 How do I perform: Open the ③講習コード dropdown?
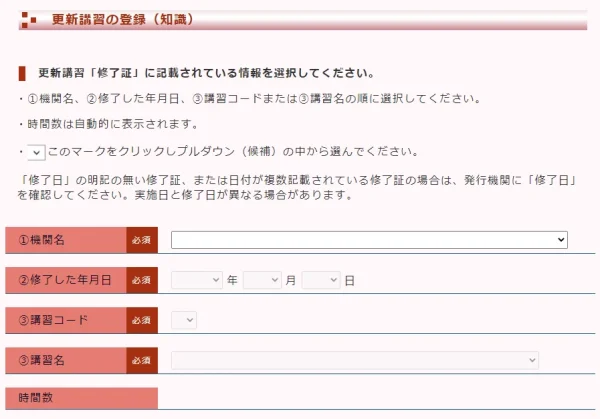pyautogui.click(x=184, y=320)
